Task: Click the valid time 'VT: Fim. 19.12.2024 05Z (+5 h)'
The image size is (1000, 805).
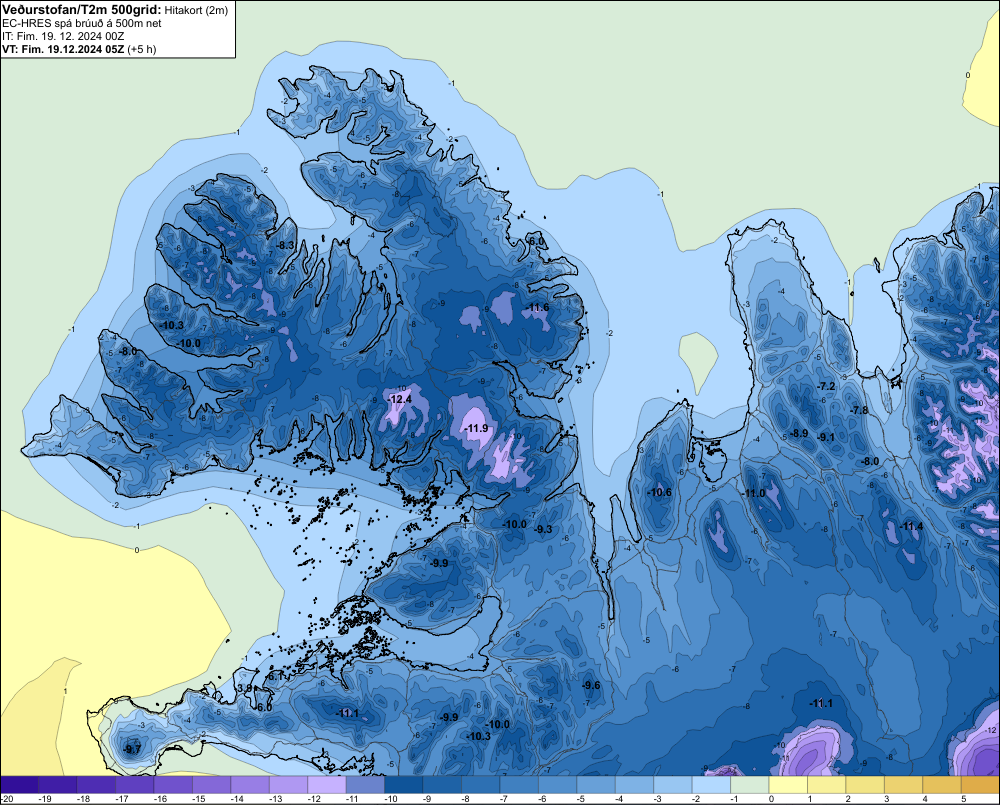Action: click(79, 49)
